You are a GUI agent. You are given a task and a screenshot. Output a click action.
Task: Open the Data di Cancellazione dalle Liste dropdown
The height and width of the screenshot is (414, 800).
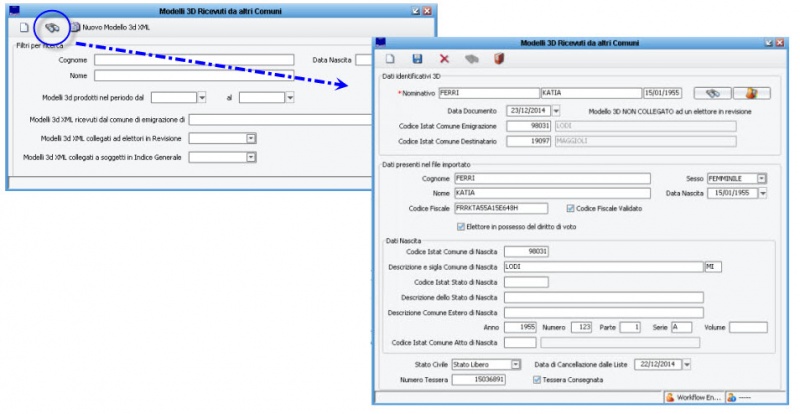pos(686,364)
